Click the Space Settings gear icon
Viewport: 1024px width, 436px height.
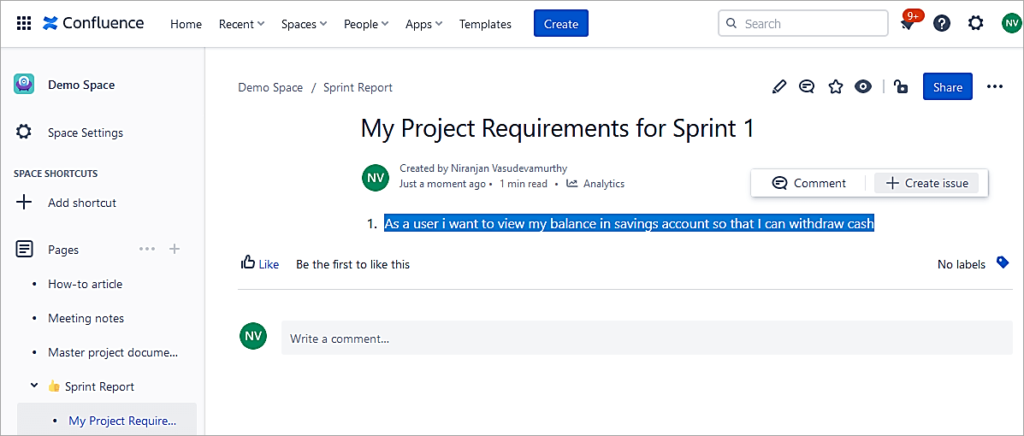[x=24, y=132]
